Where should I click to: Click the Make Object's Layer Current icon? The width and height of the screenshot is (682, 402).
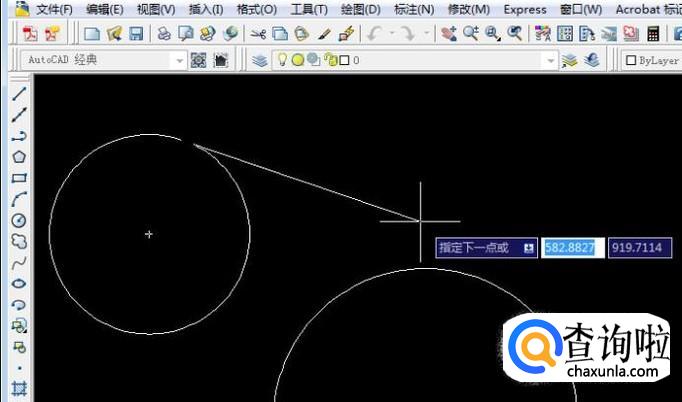[569, 60]
